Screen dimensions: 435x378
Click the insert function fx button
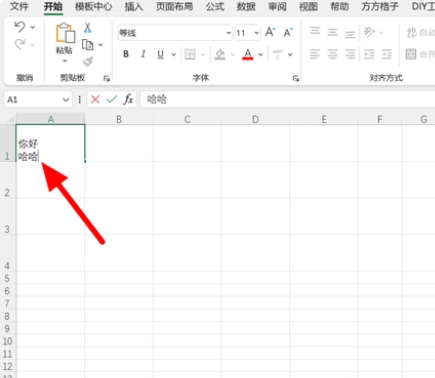coord(128,99)
